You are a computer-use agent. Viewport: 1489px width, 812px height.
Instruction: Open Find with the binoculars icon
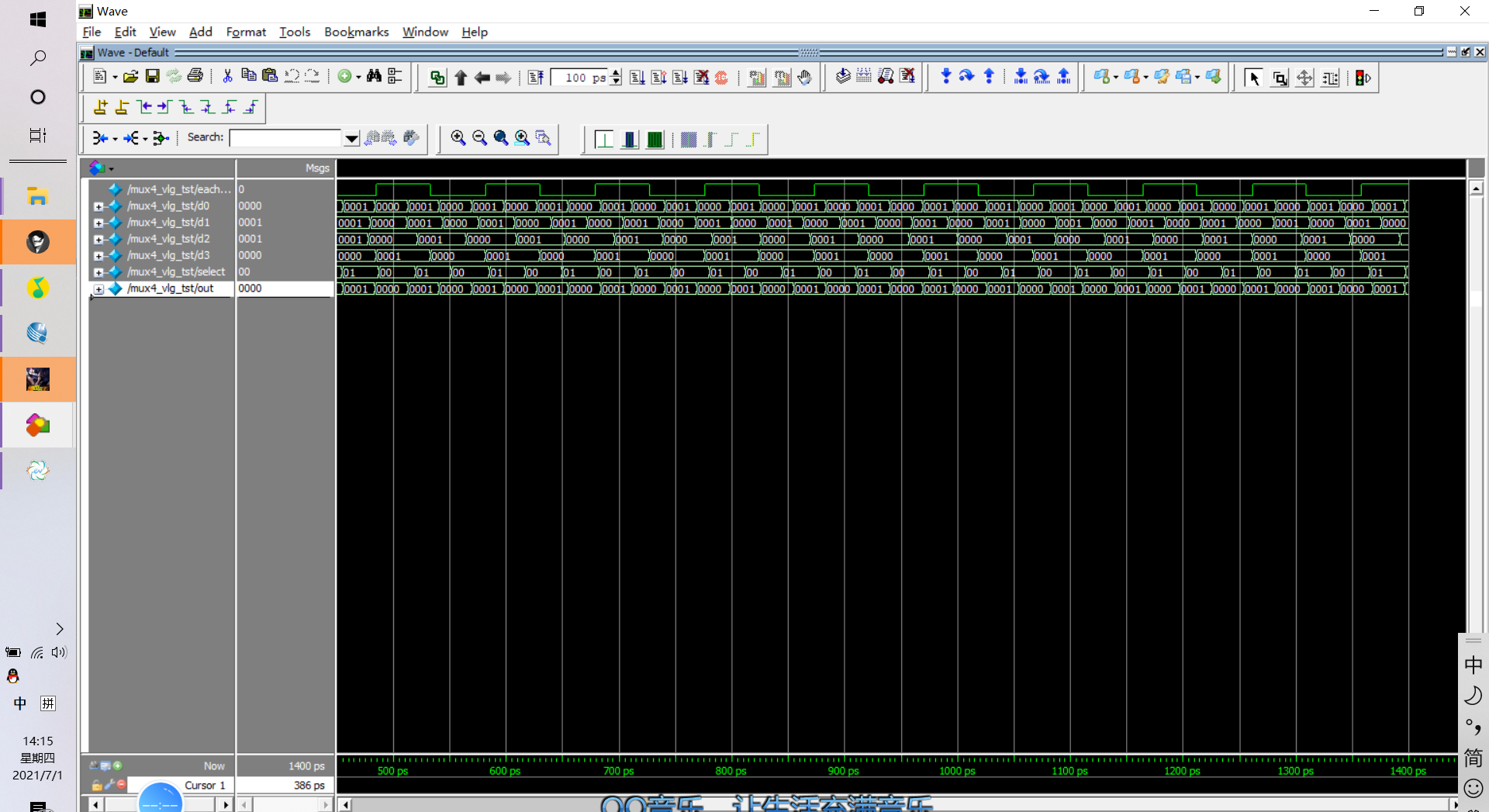(374, 76)
